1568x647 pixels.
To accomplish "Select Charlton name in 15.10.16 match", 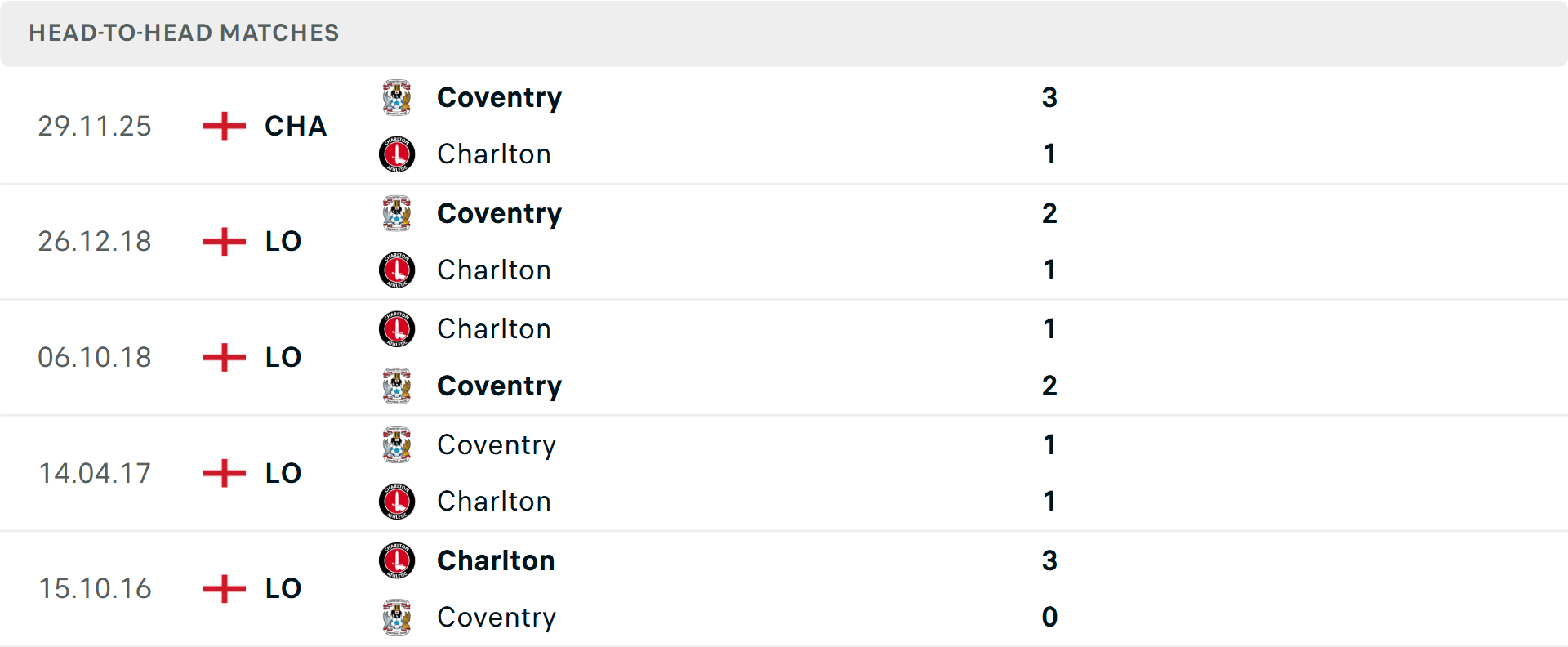I will click(x=496, y=561).
